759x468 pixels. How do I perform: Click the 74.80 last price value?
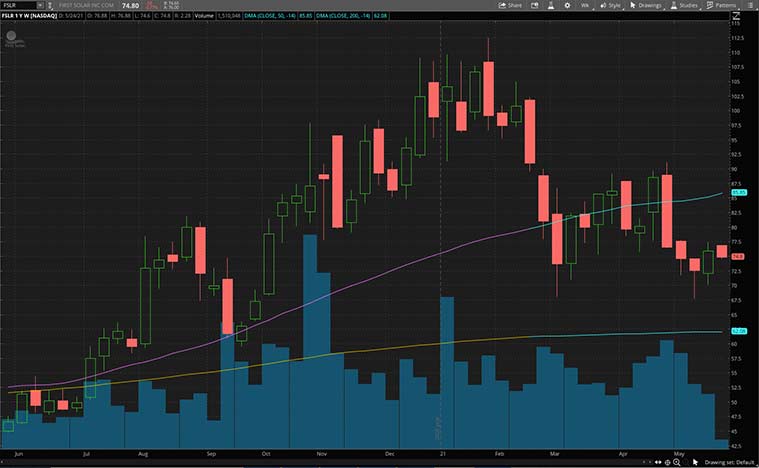pyautogui.click(x=130, y=6)
